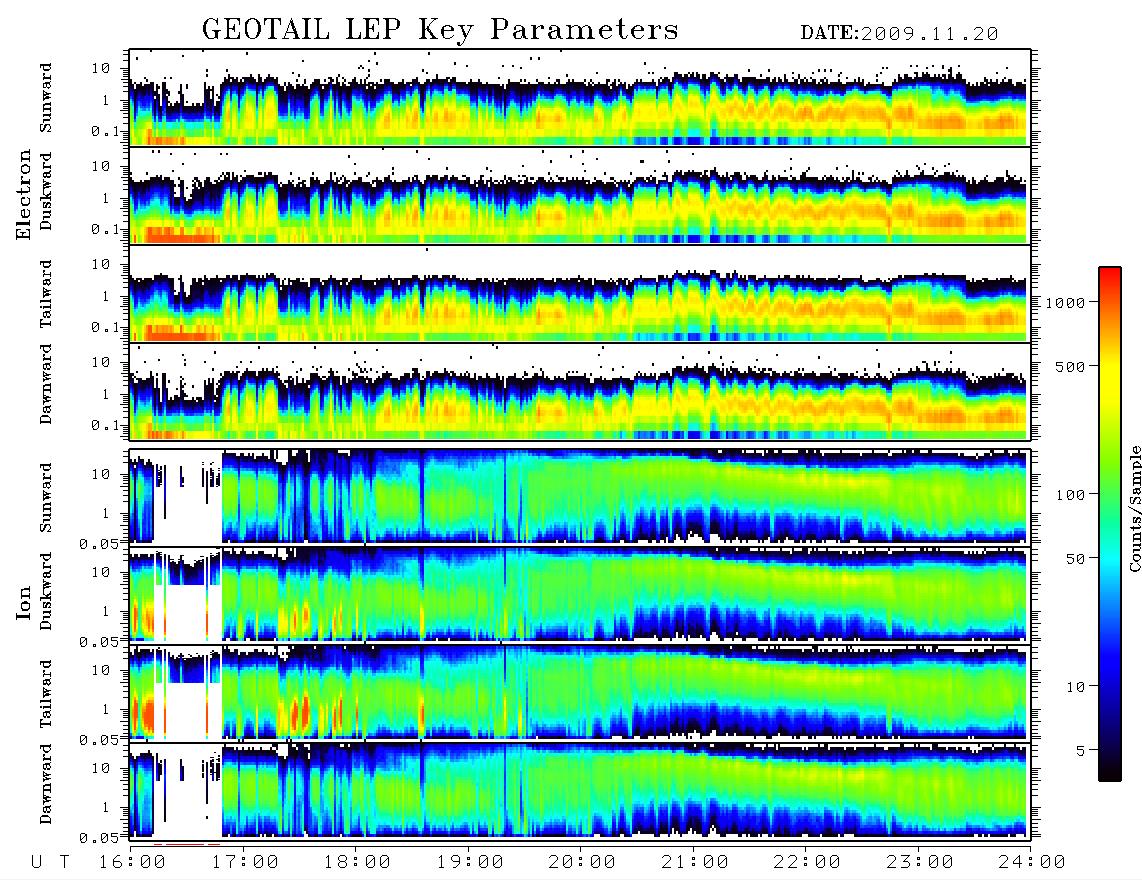Click the "U T" time axis label
1142x880 pixels.
pos(50,862)
